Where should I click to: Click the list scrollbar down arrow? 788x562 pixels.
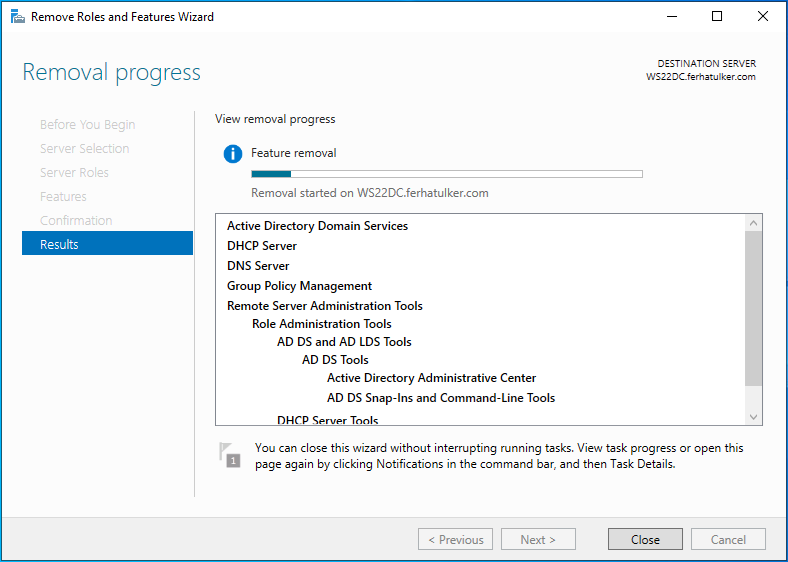click(x=753, y=417)
